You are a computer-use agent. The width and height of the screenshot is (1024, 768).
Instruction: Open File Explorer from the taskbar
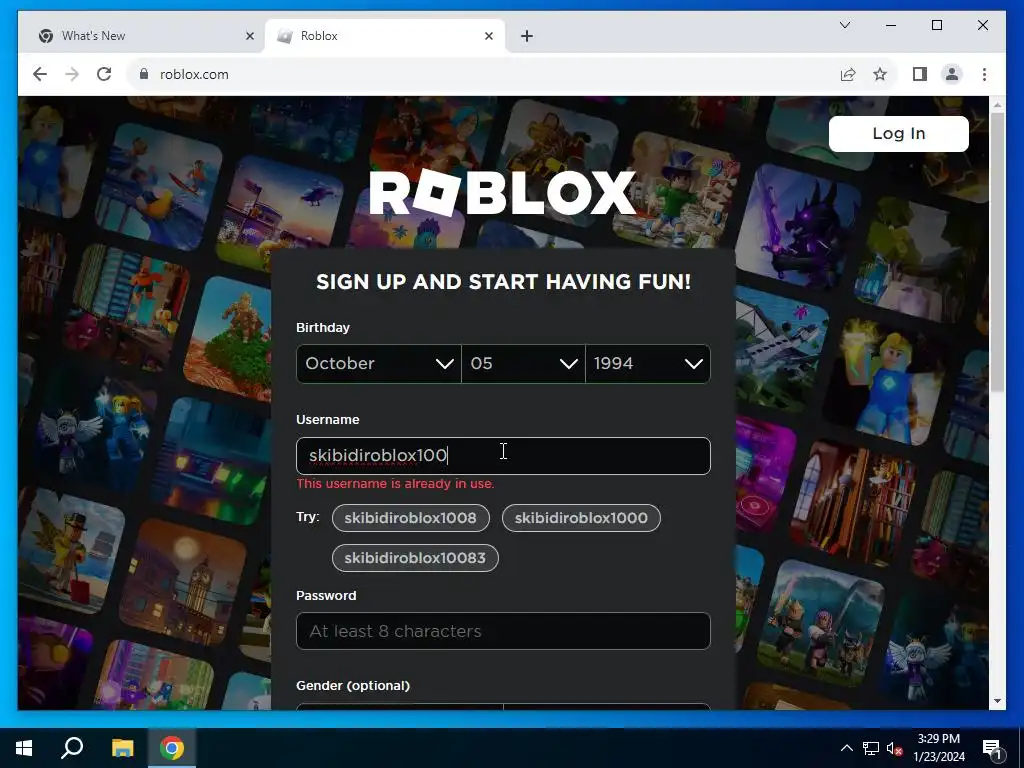[122, 748]
